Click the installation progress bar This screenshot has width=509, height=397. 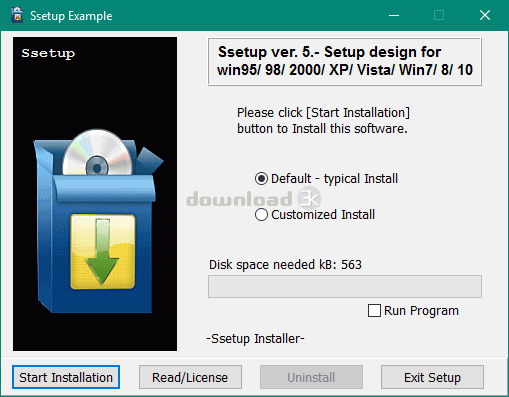pos(345,286)
